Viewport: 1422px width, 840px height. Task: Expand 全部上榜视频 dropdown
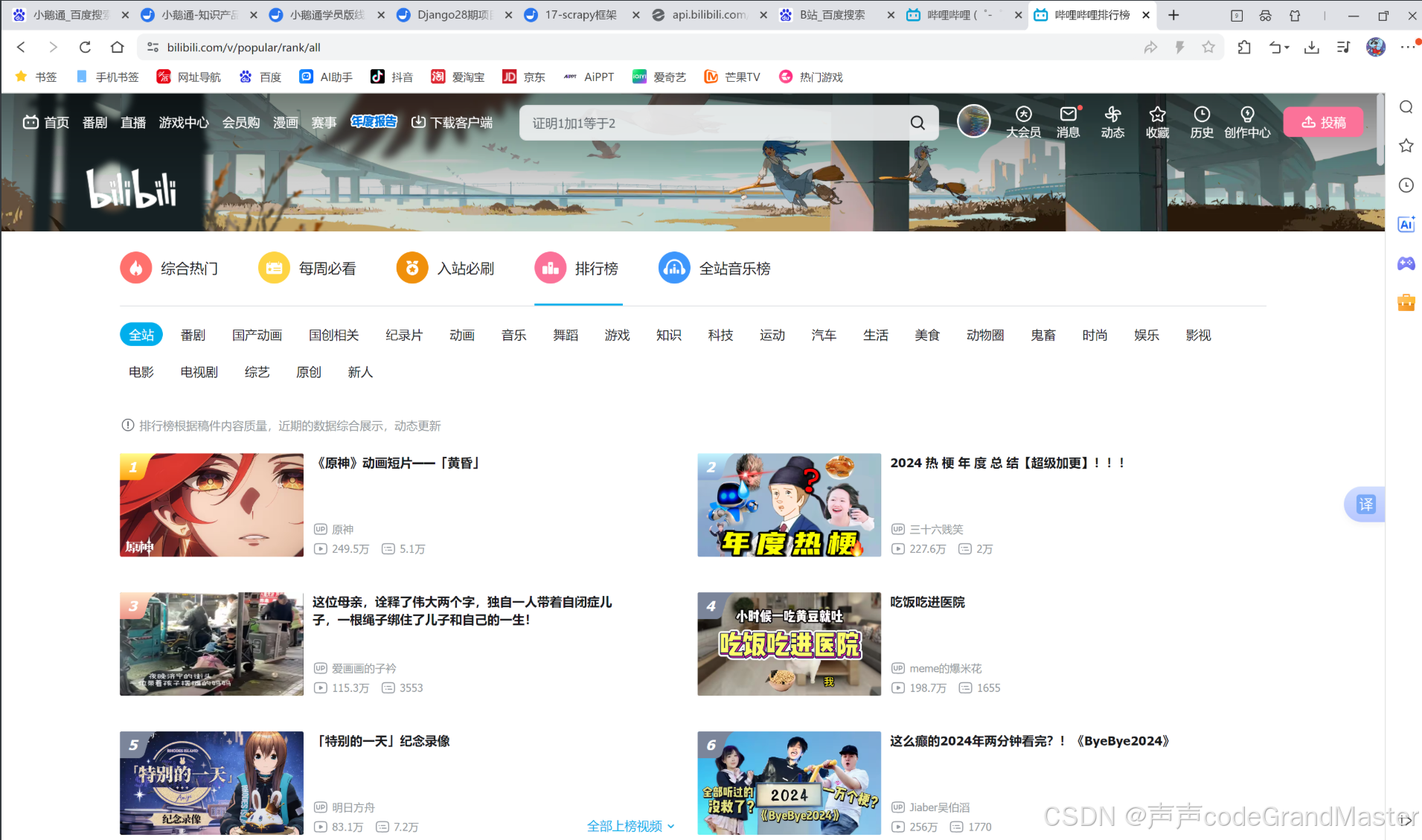pyautogui.click(x=631, y=826)
